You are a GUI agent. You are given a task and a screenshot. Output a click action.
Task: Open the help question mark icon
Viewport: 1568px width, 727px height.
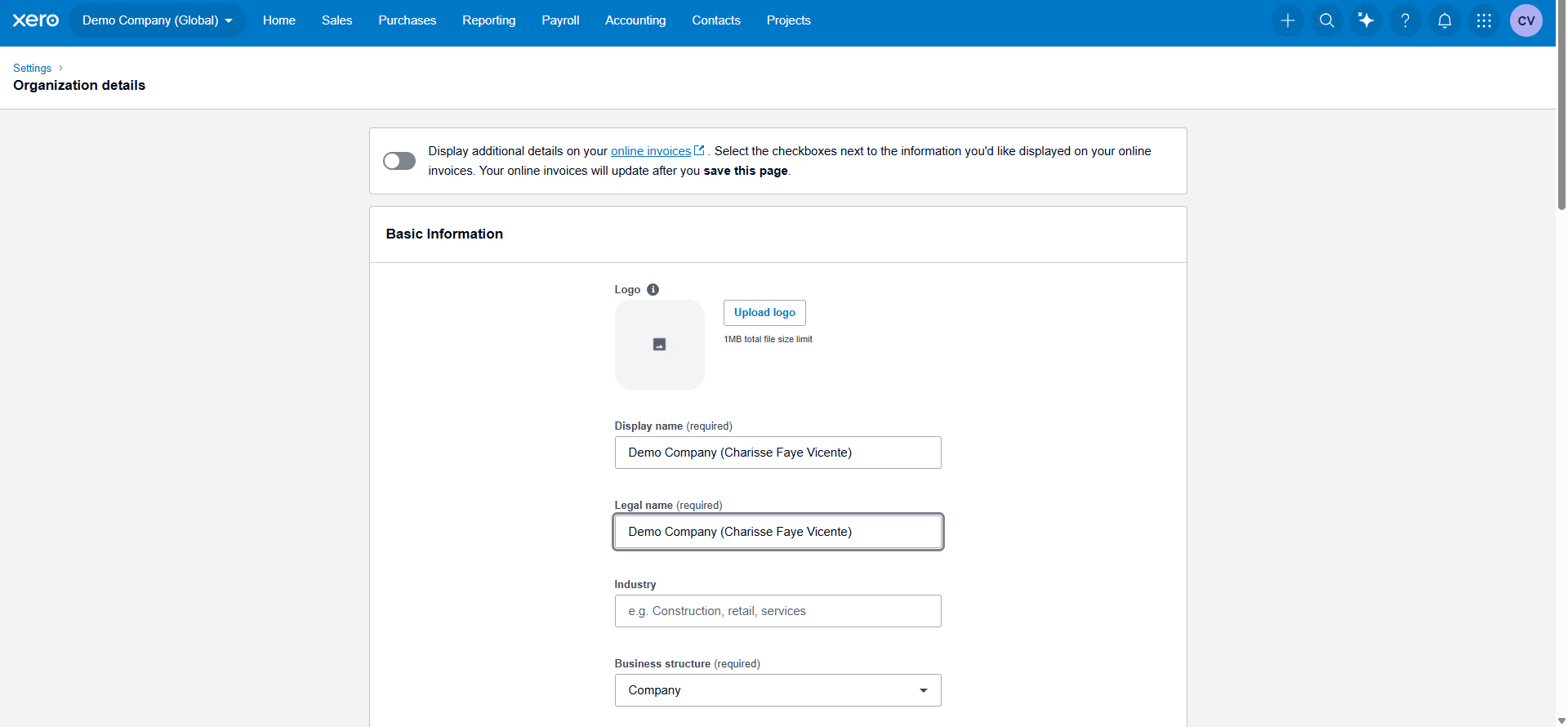coord(1405,20)
